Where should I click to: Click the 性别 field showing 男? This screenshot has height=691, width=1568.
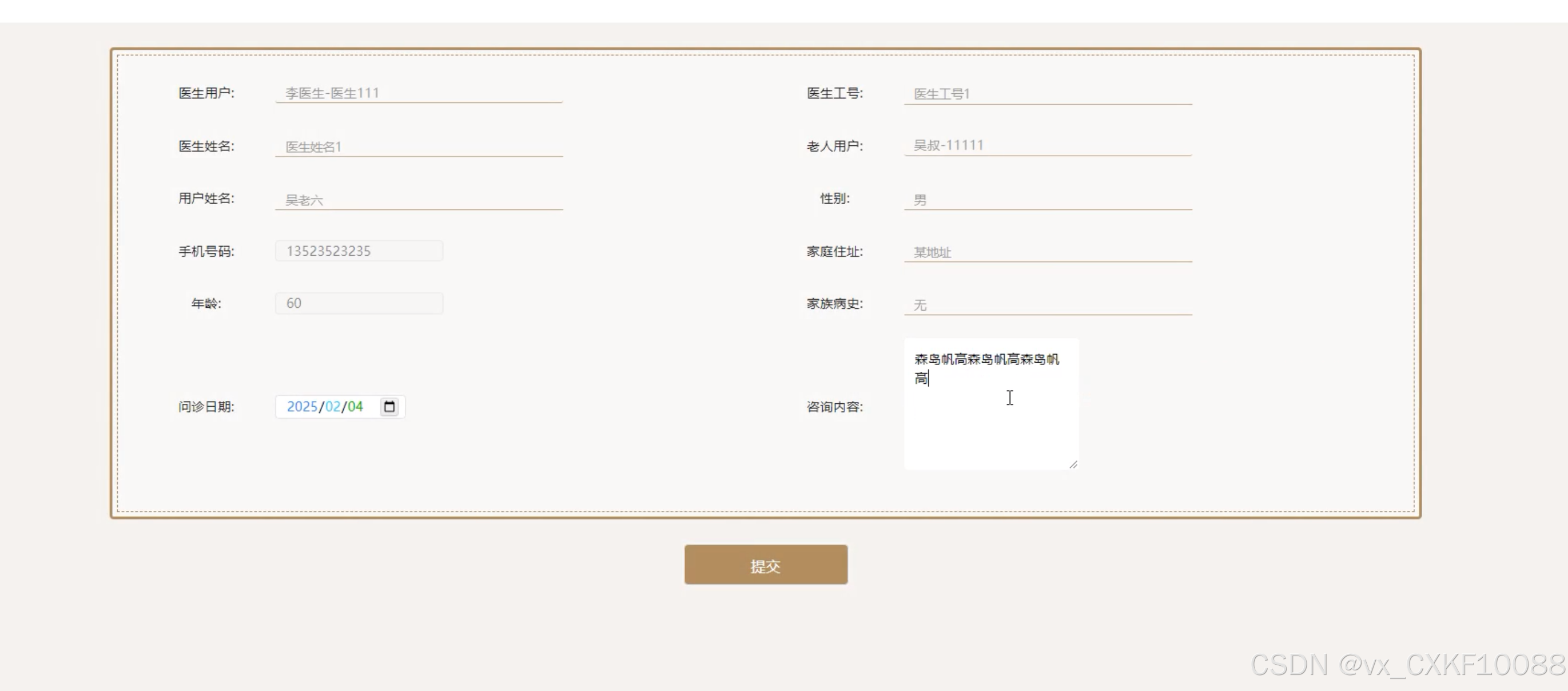coord(1047,200)
